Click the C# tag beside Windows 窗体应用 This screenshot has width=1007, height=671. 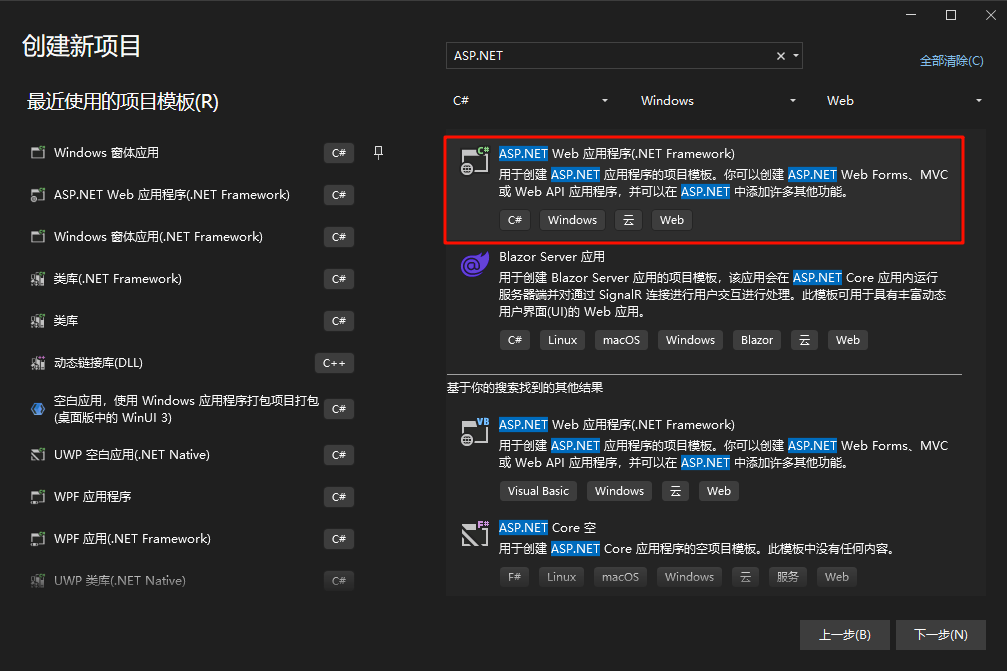pyautogui.click(x=338, y=153)
